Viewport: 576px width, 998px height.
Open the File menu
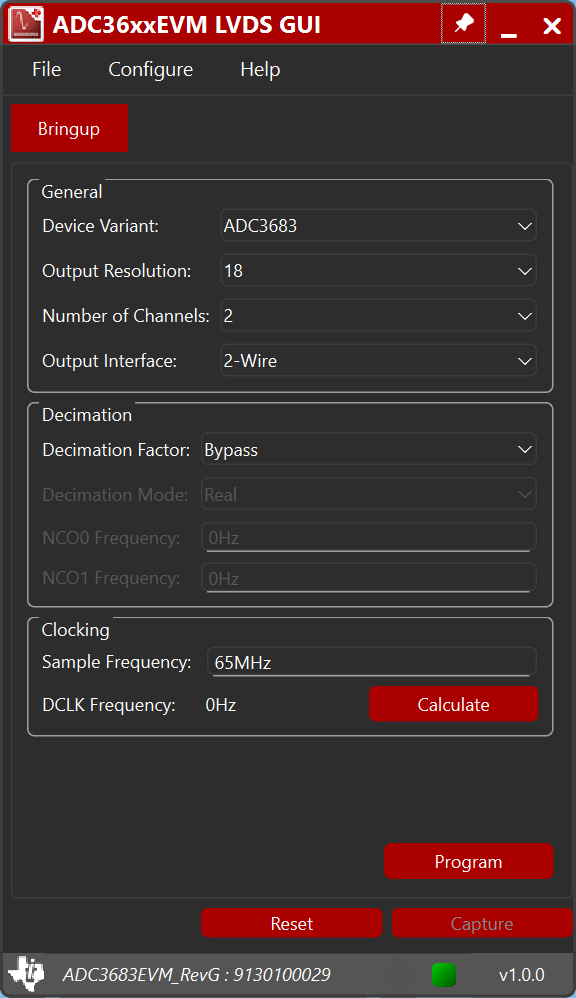click(46, 69)
